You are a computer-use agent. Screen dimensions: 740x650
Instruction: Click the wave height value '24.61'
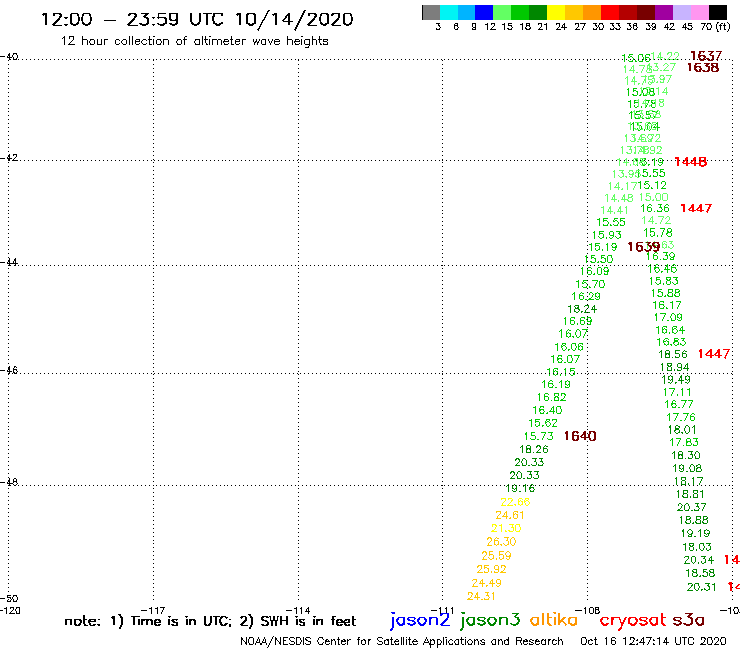click(x=510, y=515)
